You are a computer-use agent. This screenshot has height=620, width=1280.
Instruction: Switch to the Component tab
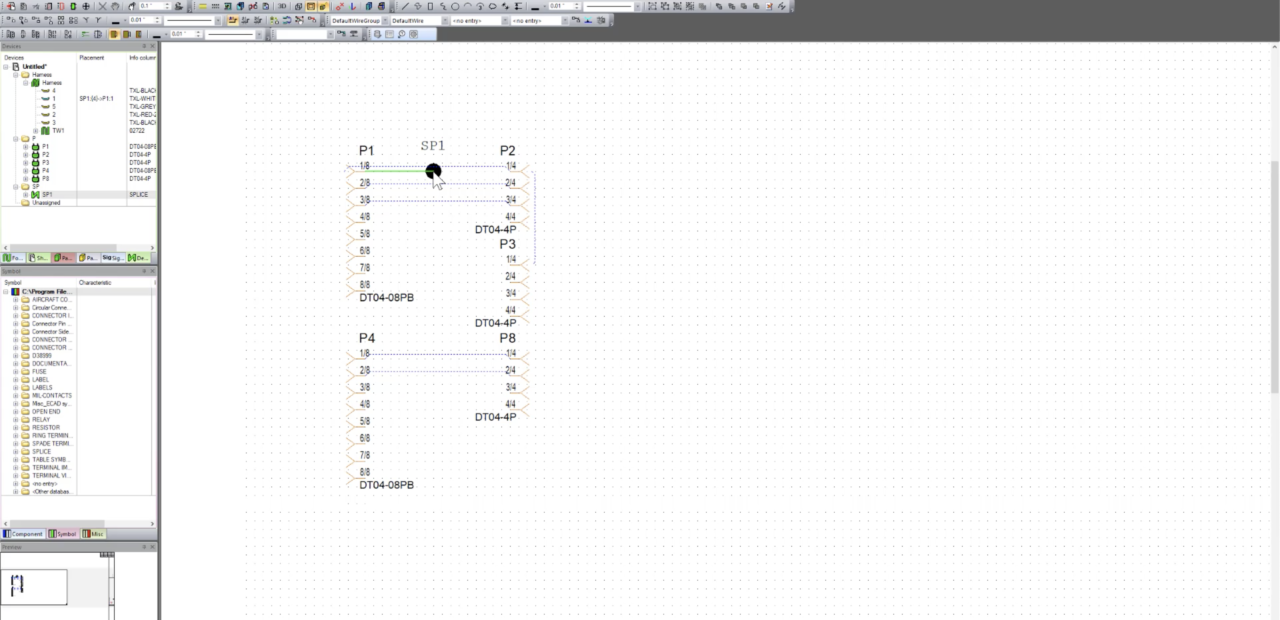[24, 533]
